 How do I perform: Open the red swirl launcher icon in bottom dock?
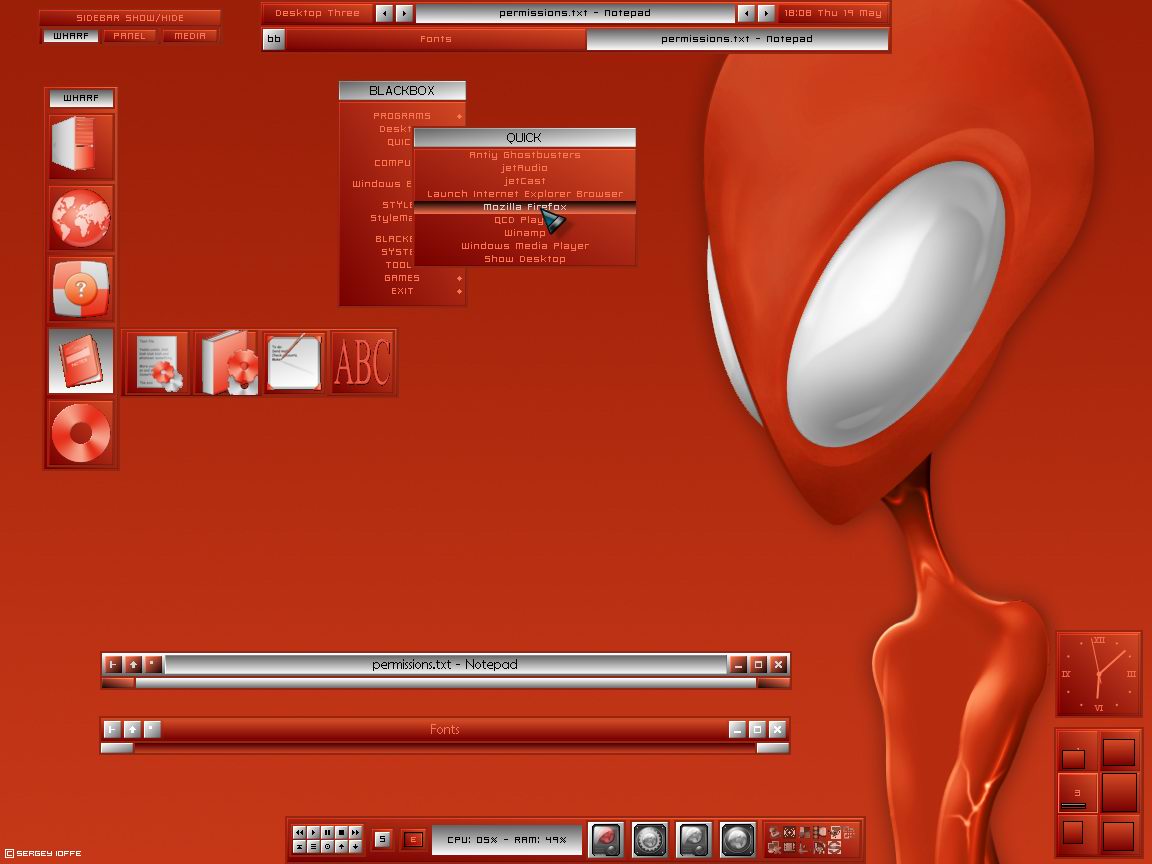tap(604, 838)
